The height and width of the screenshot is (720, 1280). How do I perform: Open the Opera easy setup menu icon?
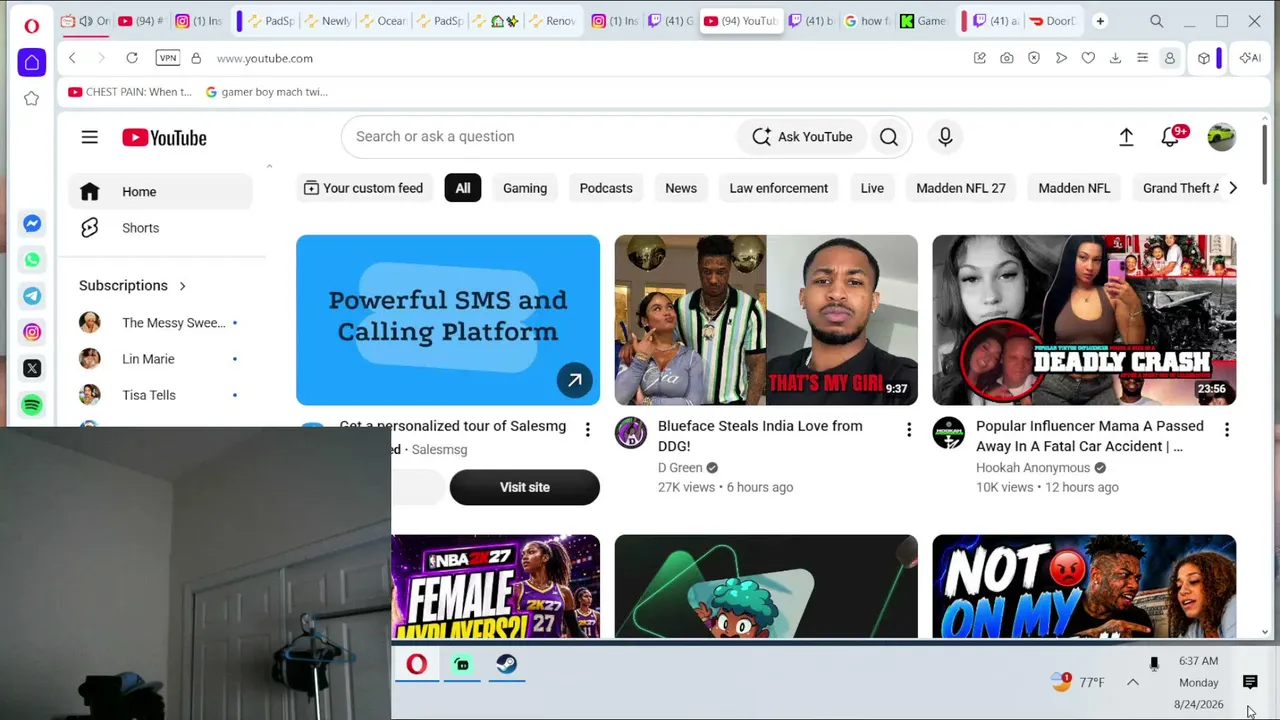coord(1142,58)
